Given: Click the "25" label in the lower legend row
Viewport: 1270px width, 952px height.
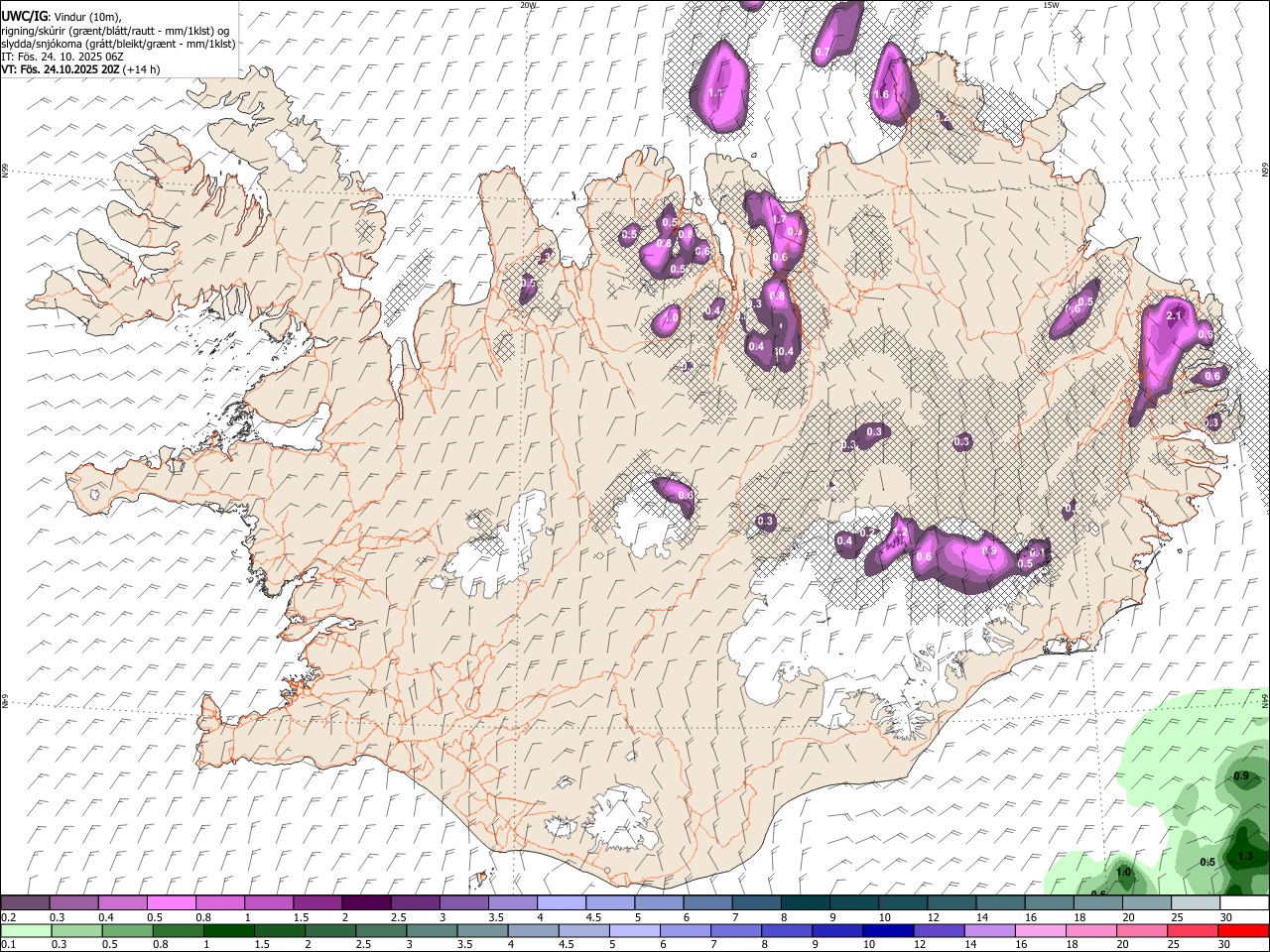Looking at the screenshot, I should [1174, 944].
